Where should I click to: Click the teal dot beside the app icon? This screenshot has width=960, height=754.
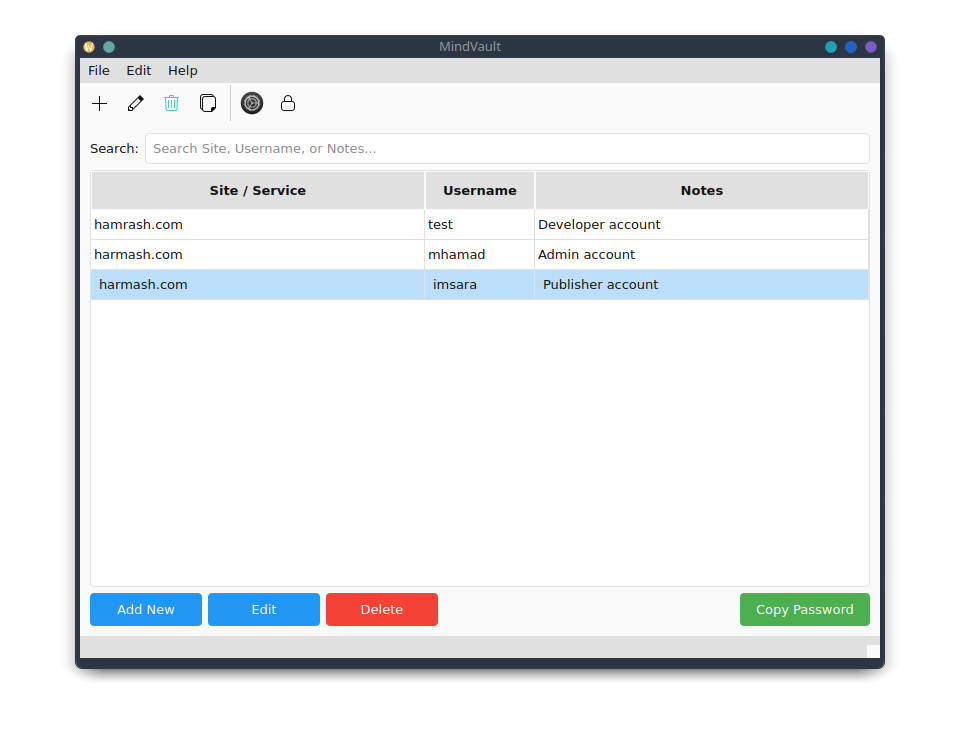pyautogui.click(x=109, y=47)
